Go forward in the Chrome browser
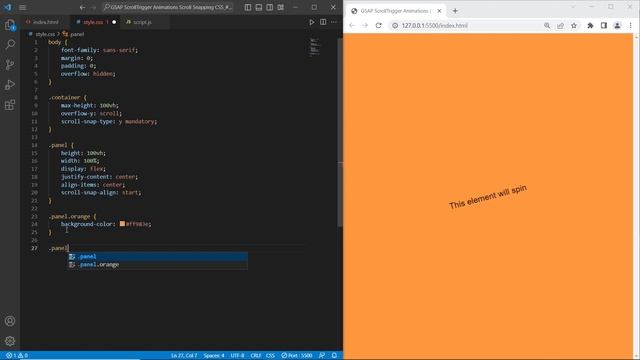This screenshot has height=360, width=640. [x=365, y=25]
